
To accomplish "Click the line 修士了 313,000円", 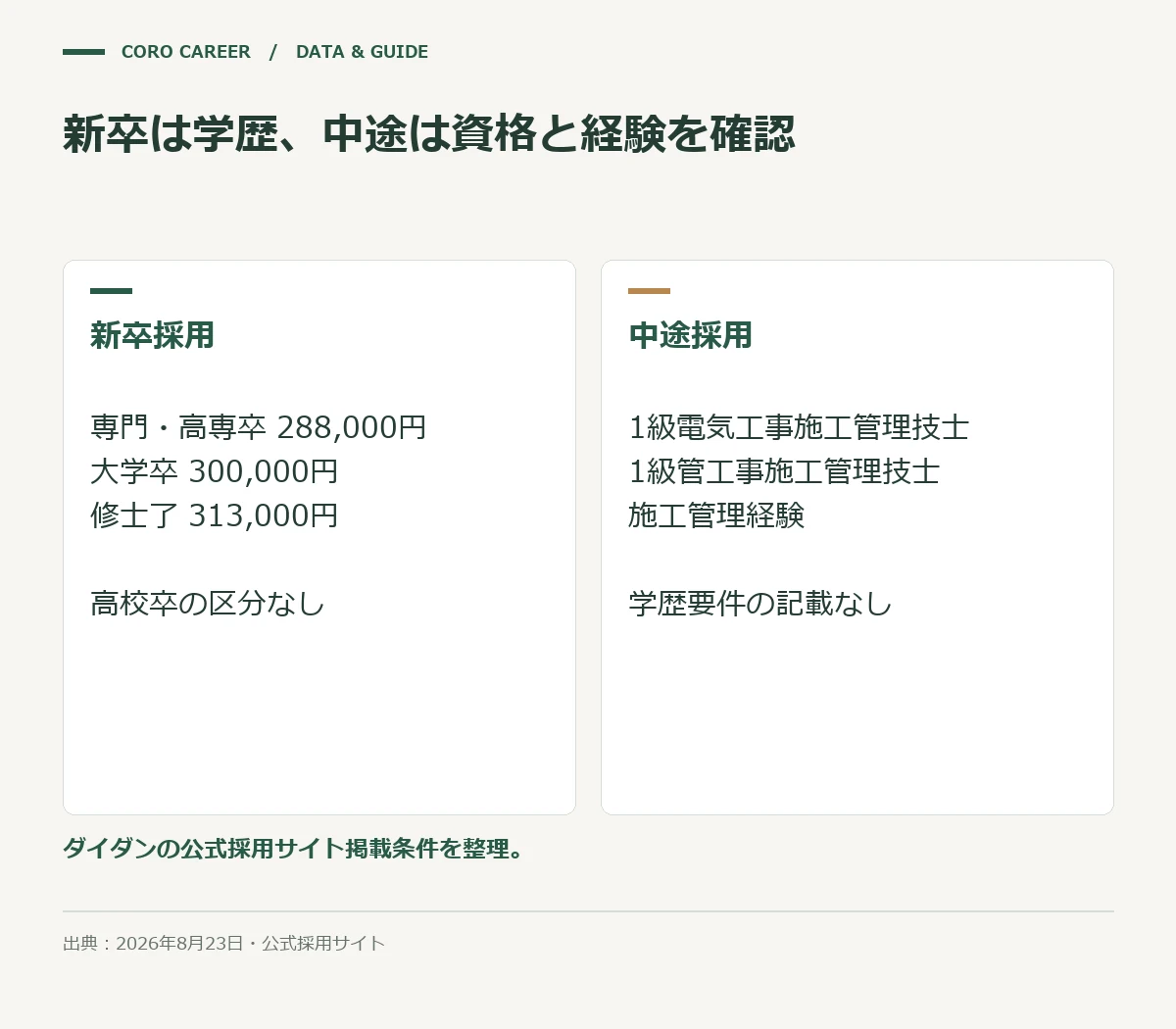I will pos(215,515).
